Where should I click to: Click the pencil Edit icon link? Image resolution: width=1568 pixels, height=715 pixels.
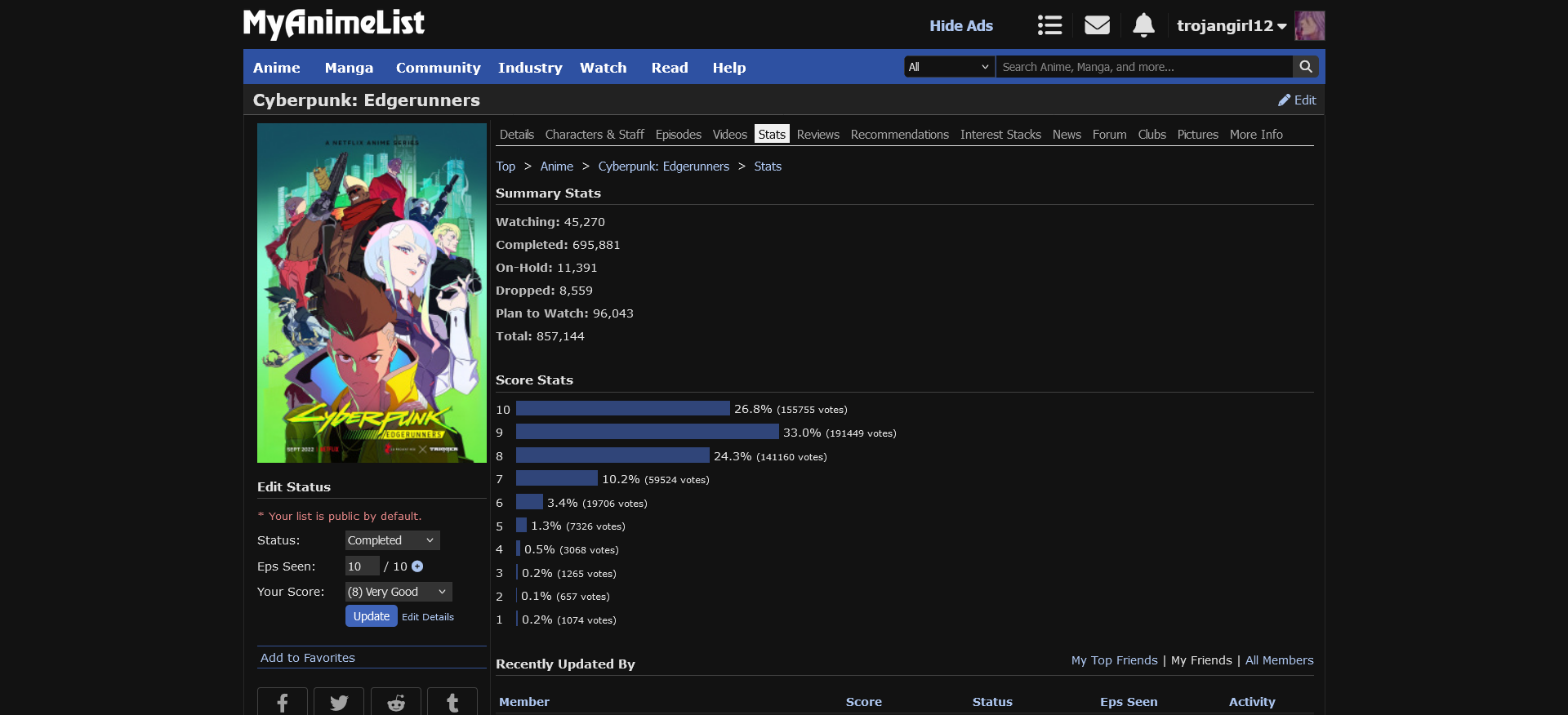tap(1297, 100)
